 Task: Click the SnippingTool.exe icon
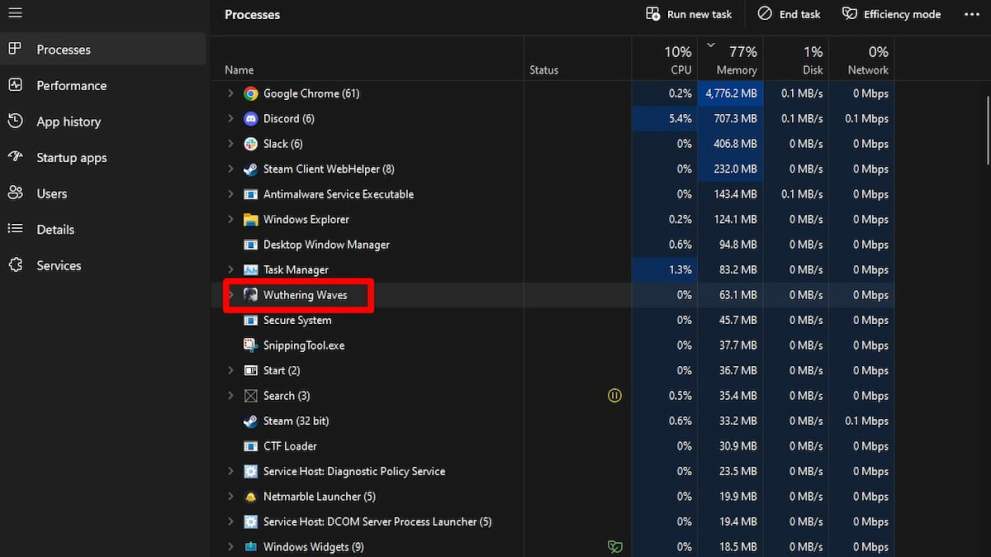click(x=251, y=345)
